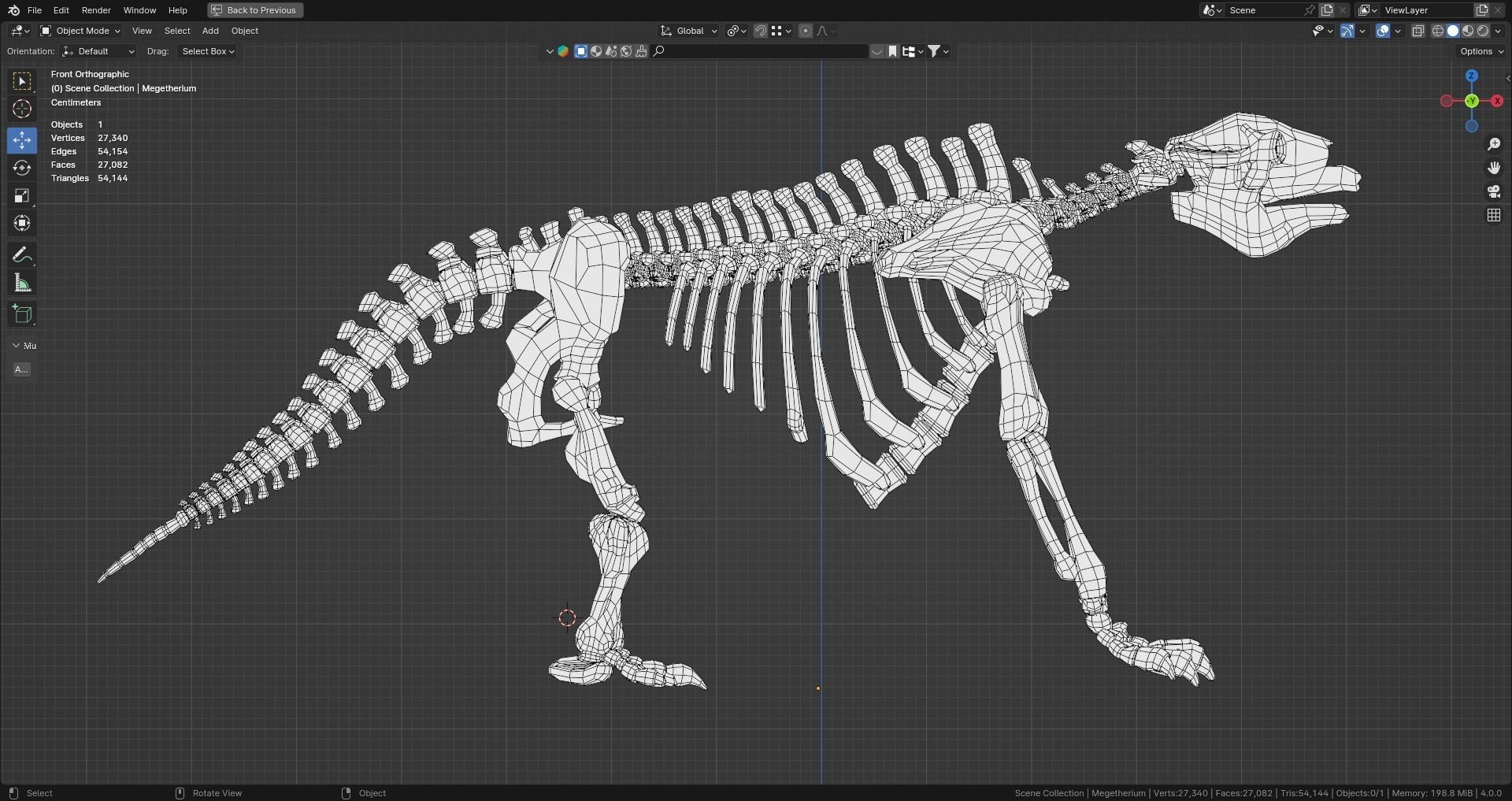Switch to wireframe shading mode
The width and height of the screenshot is (1512, 801).
[x=1438, y=31]
